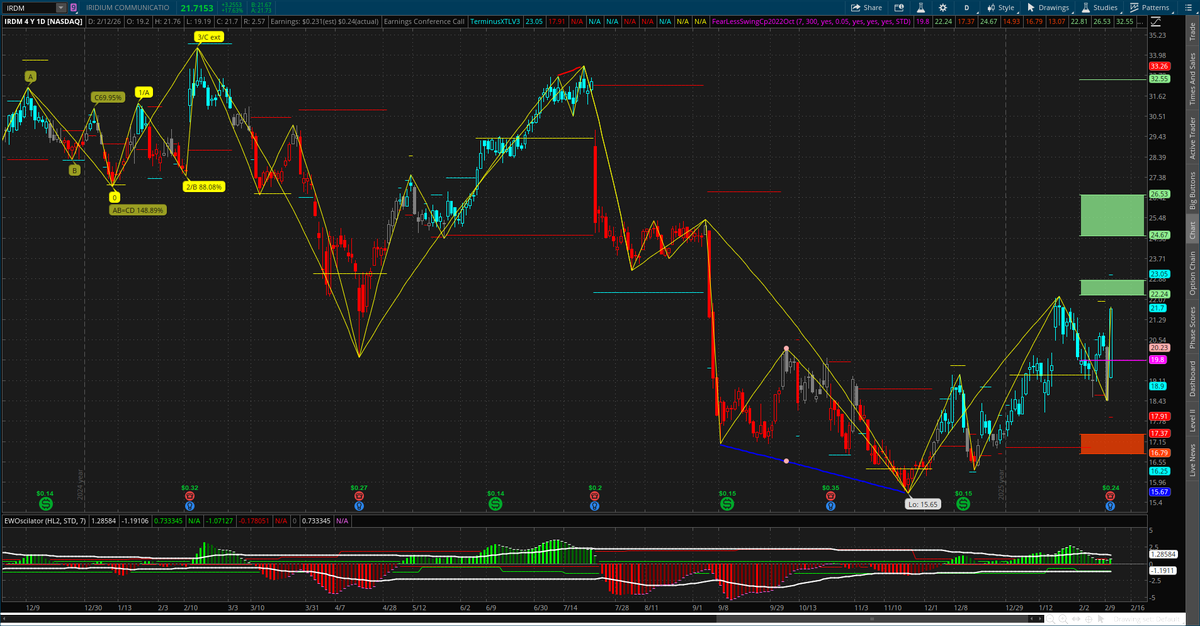Click the 19.8 magenta price axis label
This screenshot has width=1200, height=626.
(x=1158, y=359)
